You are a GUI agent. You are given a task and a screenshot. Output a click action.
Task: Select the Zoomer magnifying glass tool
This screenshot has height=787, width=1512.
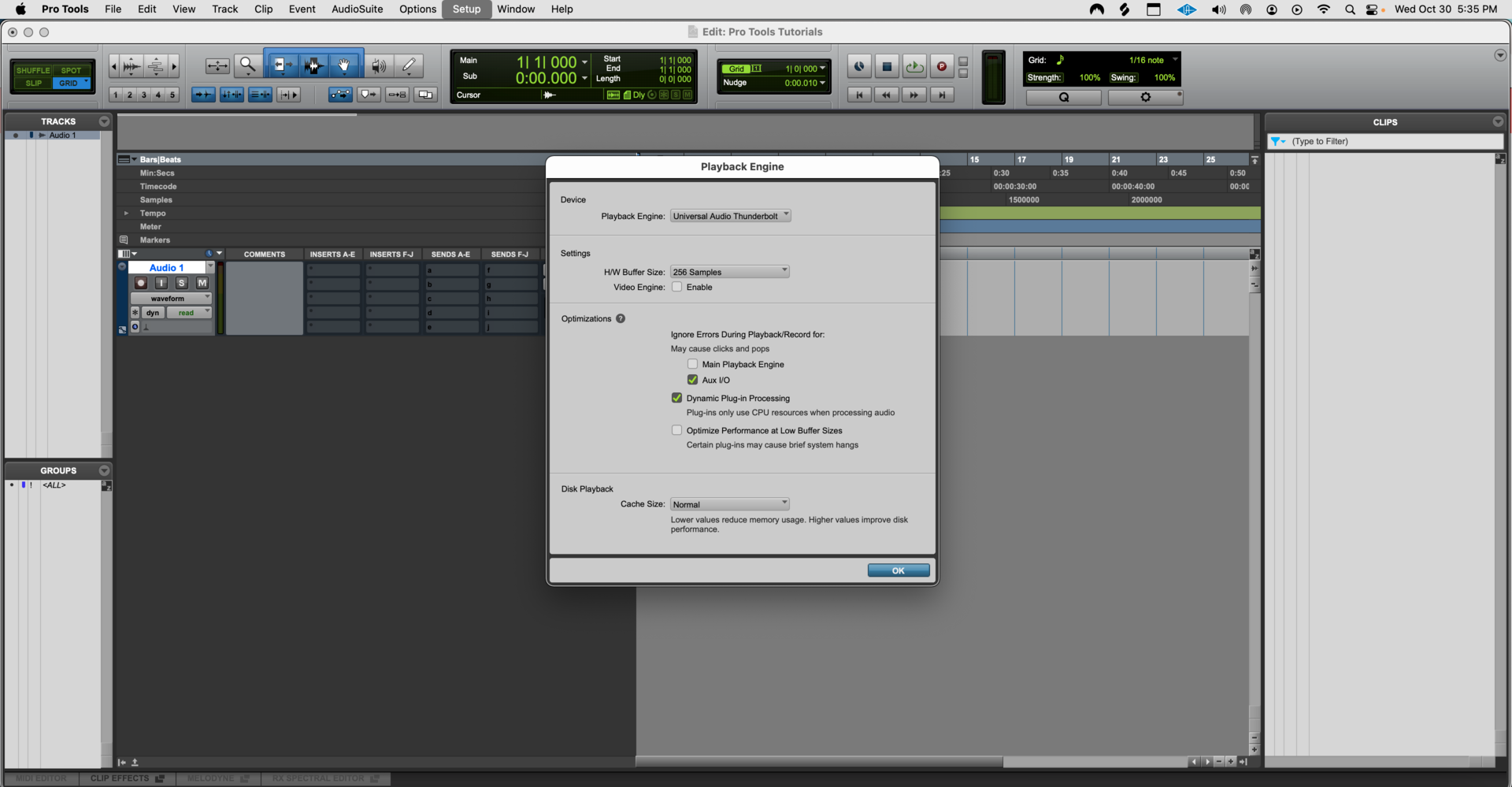click(x=248, y=65)
